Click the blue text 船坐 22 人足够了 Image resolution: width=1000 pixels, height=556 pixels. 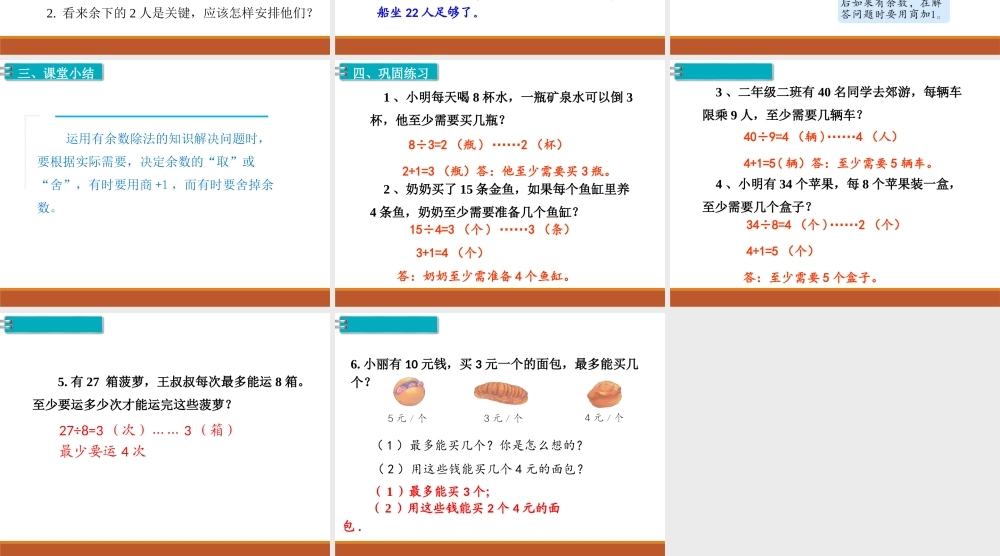[x=428, y=13]
